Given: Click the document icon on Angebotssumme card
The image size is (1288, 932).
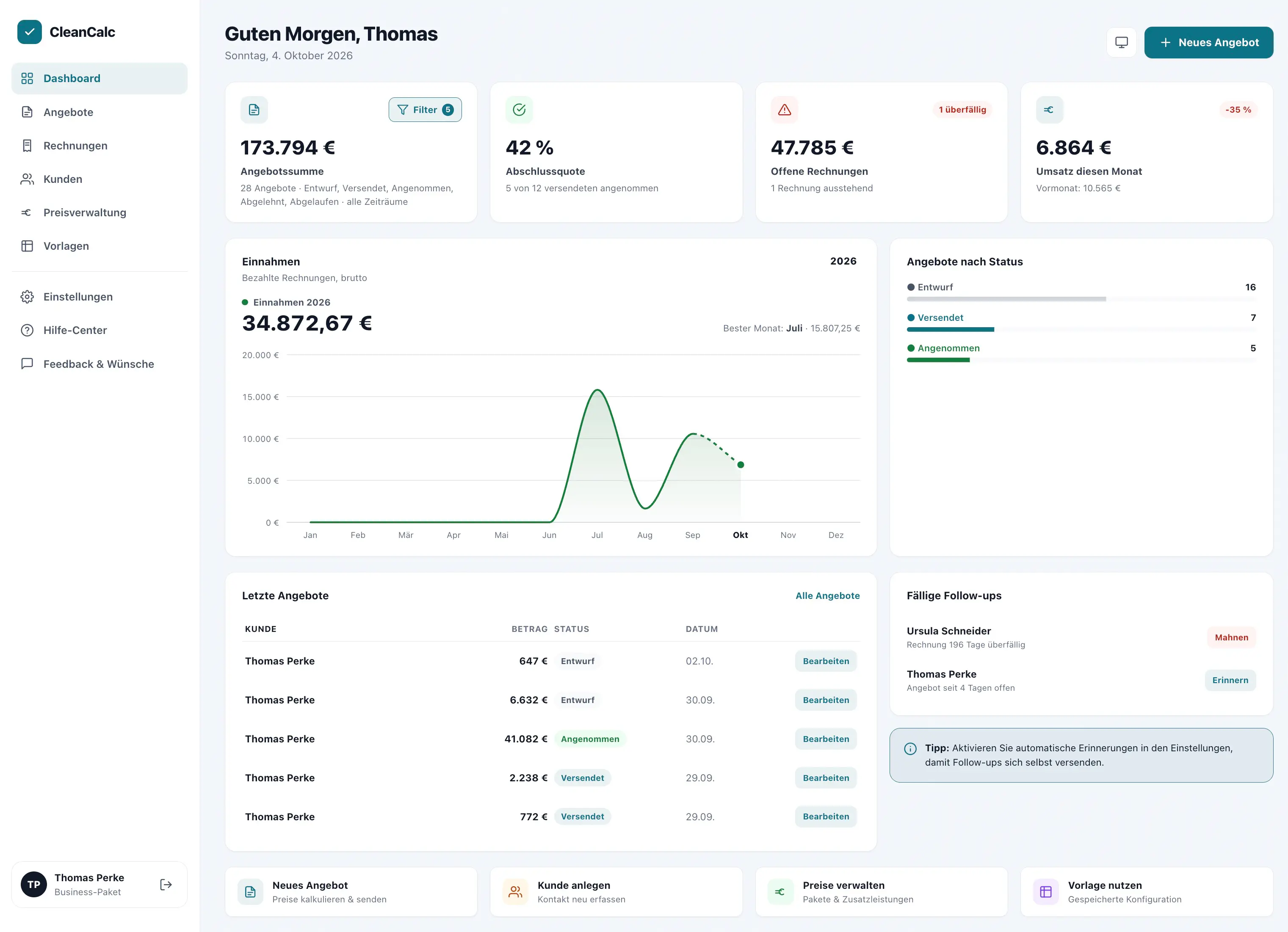Looking at the screenshot, I should tap(254, 110).
